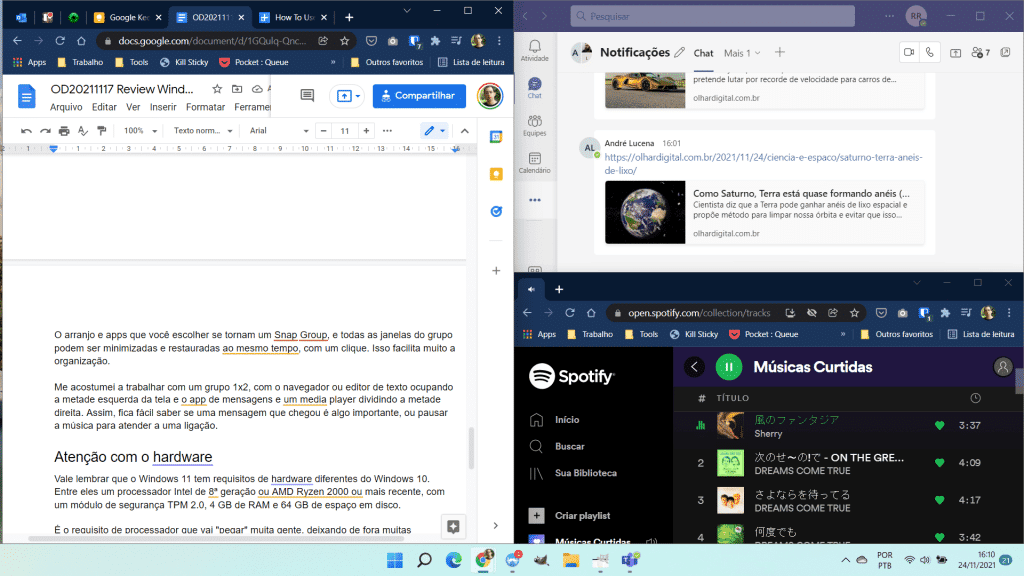Run spell check in Docs toolbar
The width and height of the screenshot is (1024, 576).
83,131
